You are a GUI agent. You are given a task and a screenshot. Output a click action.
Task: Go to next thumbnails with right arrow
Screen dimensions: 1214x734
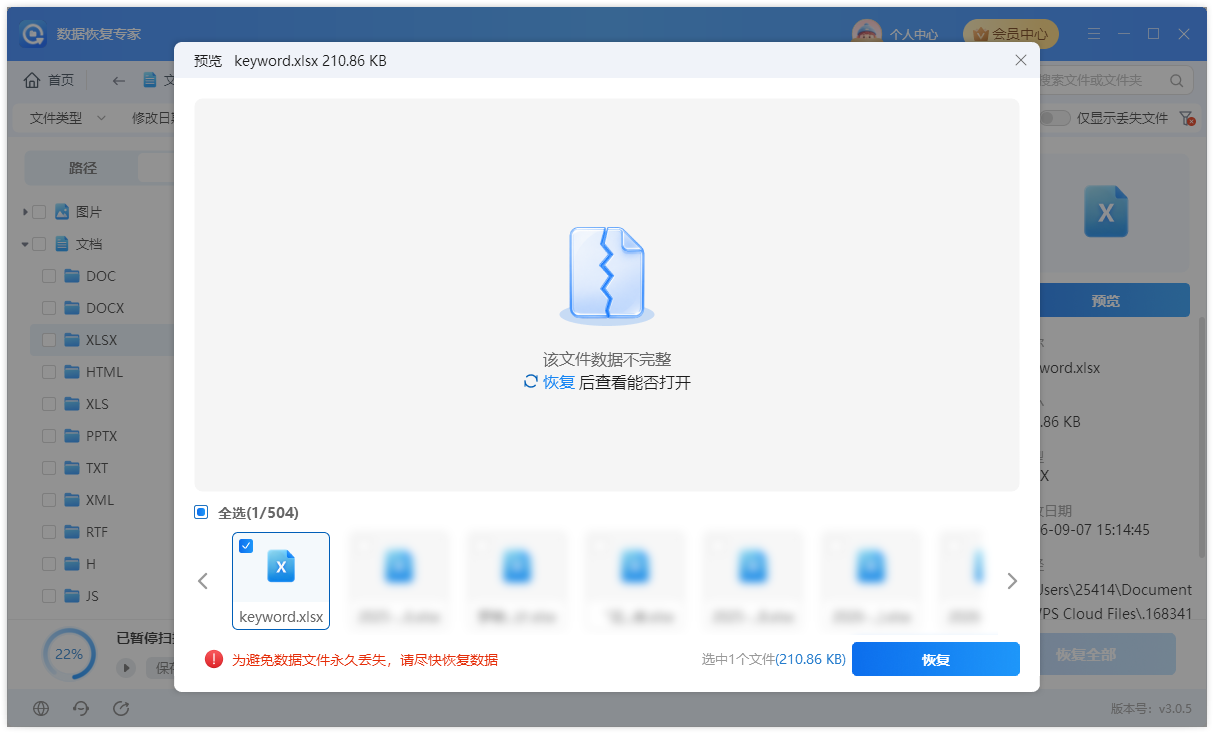[x=1011, y=581]
